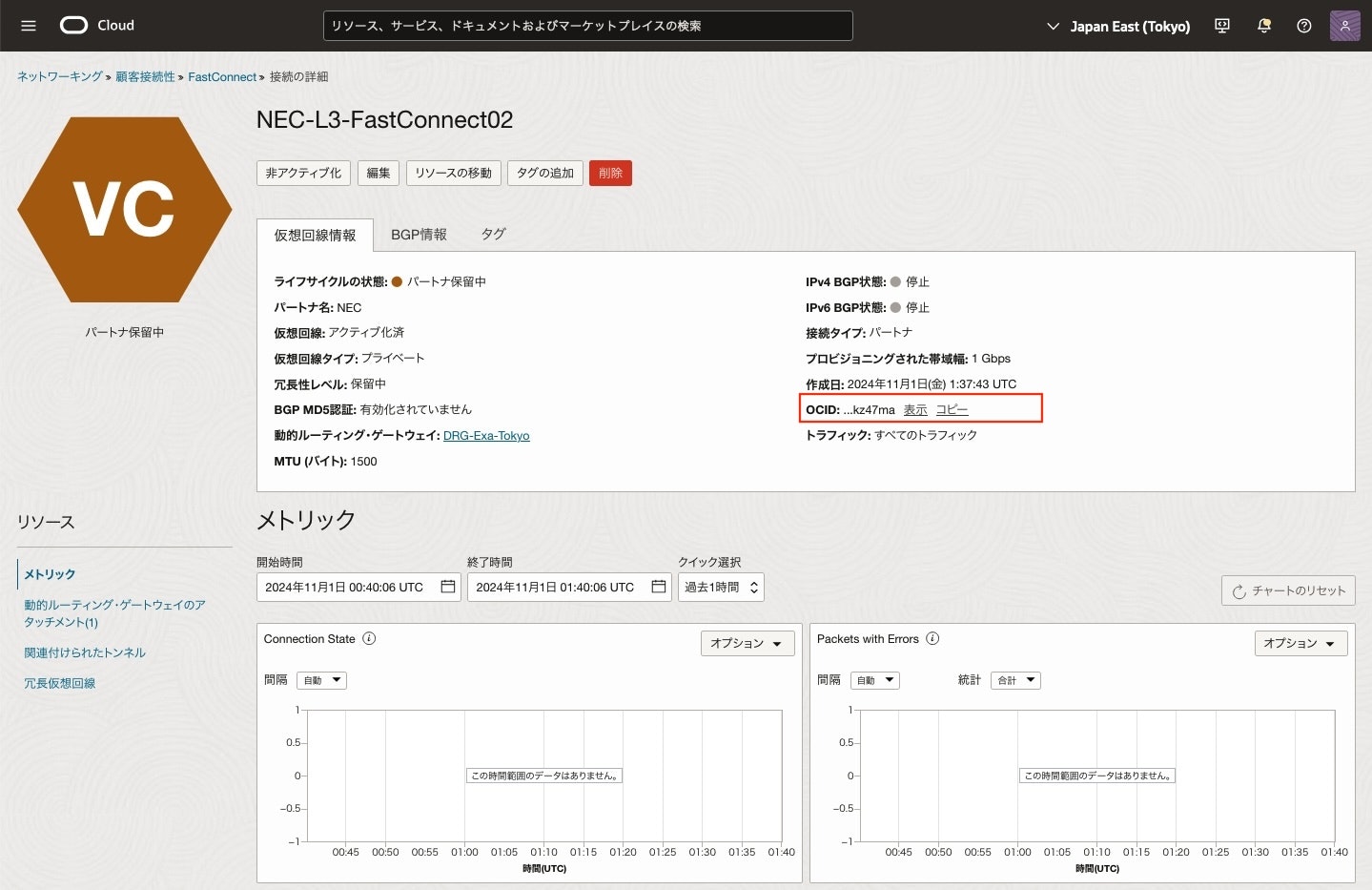The image size is (1372, 890).
Task: Open the Cloud Shell developer tools icon
Action: coord(1222,26)
